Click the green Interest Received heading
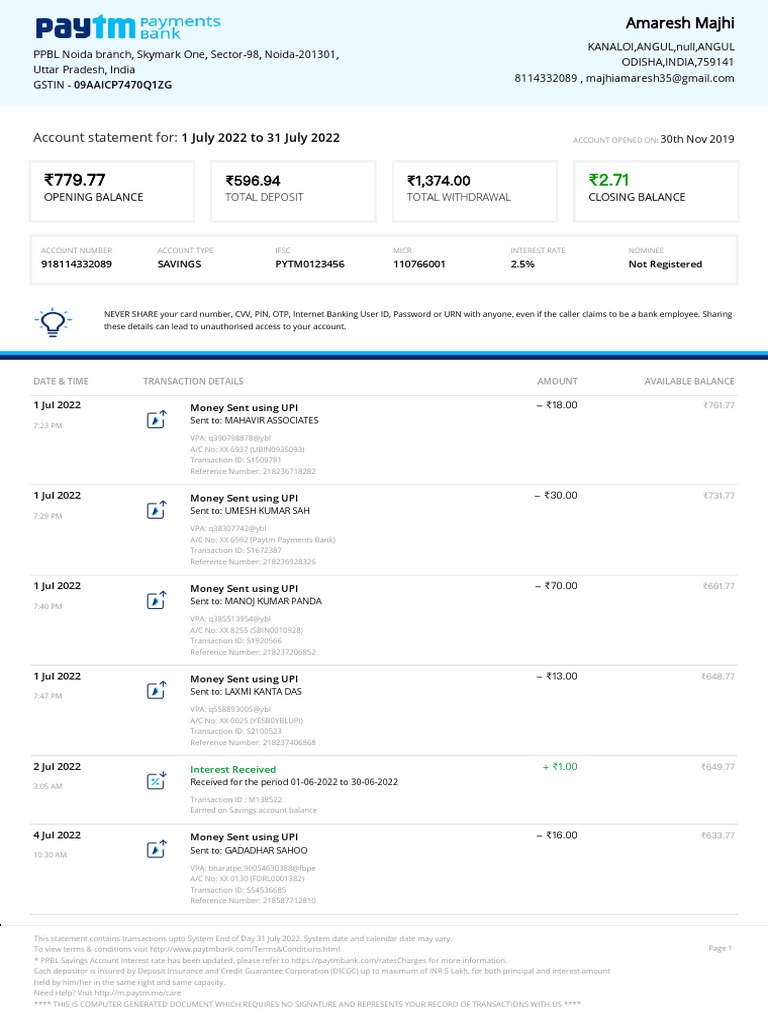The image size is (768, 1024). click(233, 770)
